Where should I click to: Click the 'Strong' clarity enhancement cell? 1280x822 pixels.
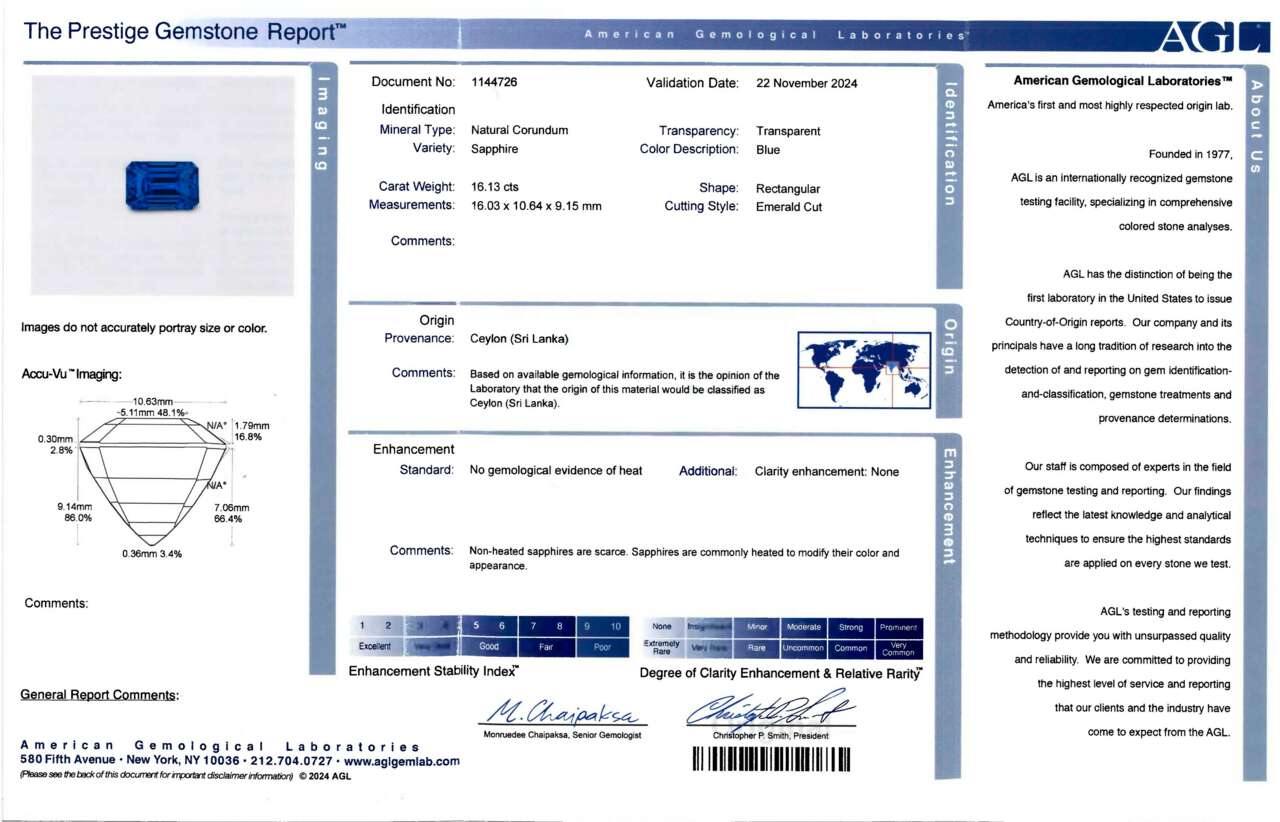pyautogui.click(x=851, y=627)
